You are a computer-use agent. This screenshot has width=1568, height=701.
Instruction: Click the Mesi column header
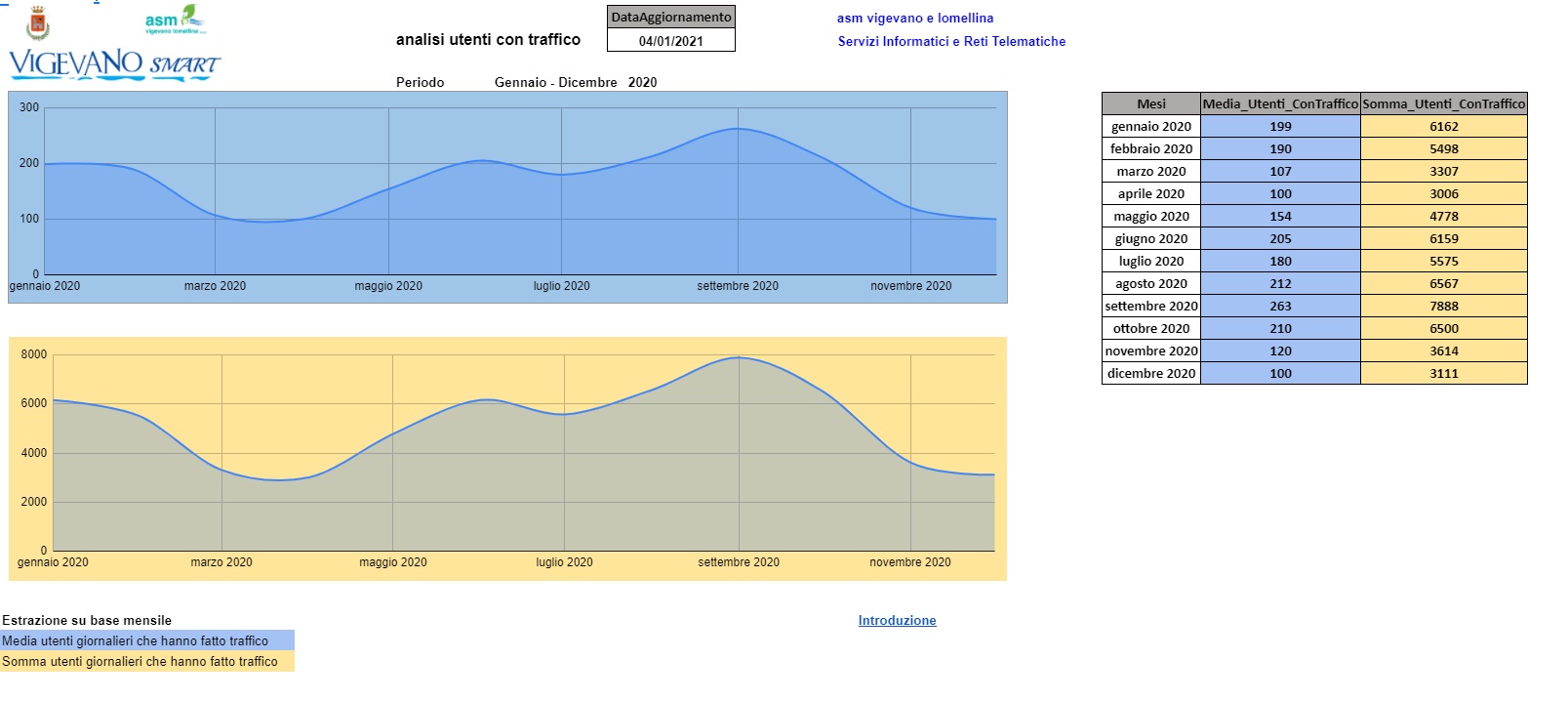[x=1150, y=103]
